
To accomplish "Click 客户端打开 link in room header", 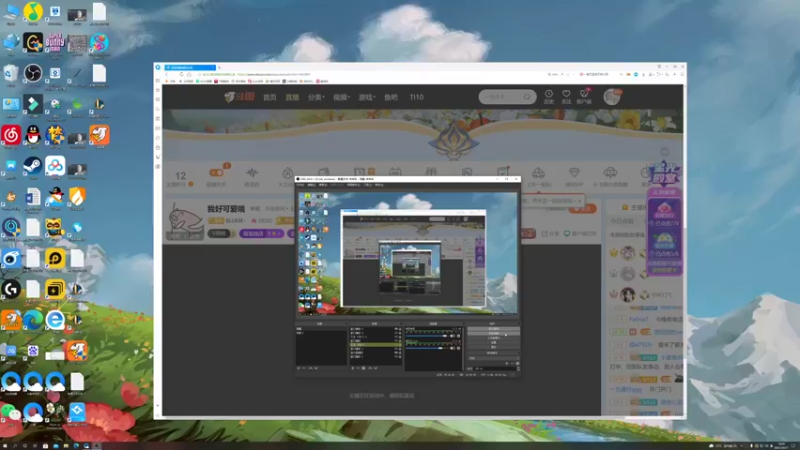I will (580, 234).
